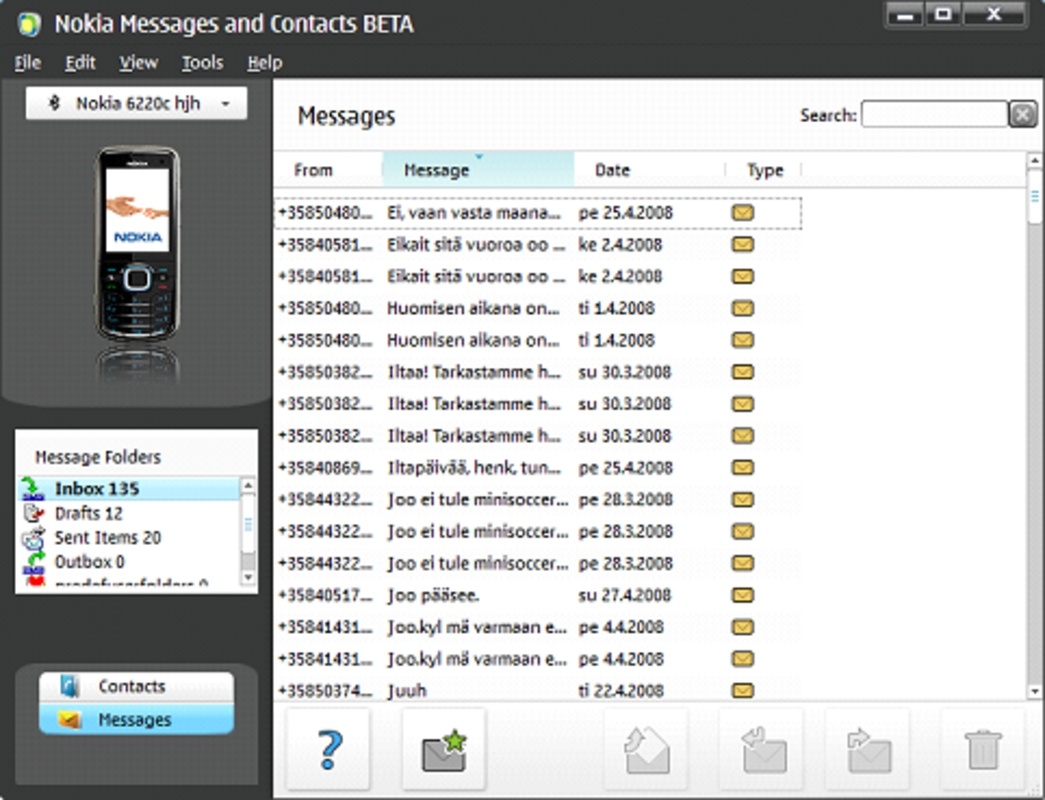Click the clear search X icon
Viewport: 1045px width, 800px height.
(1023, 115)
